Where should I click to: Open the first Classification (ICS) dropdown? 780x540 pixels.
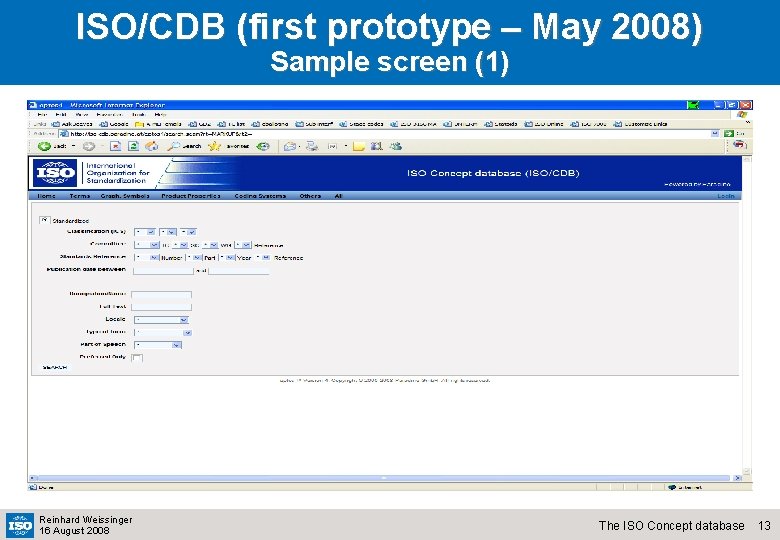[145, 232]
